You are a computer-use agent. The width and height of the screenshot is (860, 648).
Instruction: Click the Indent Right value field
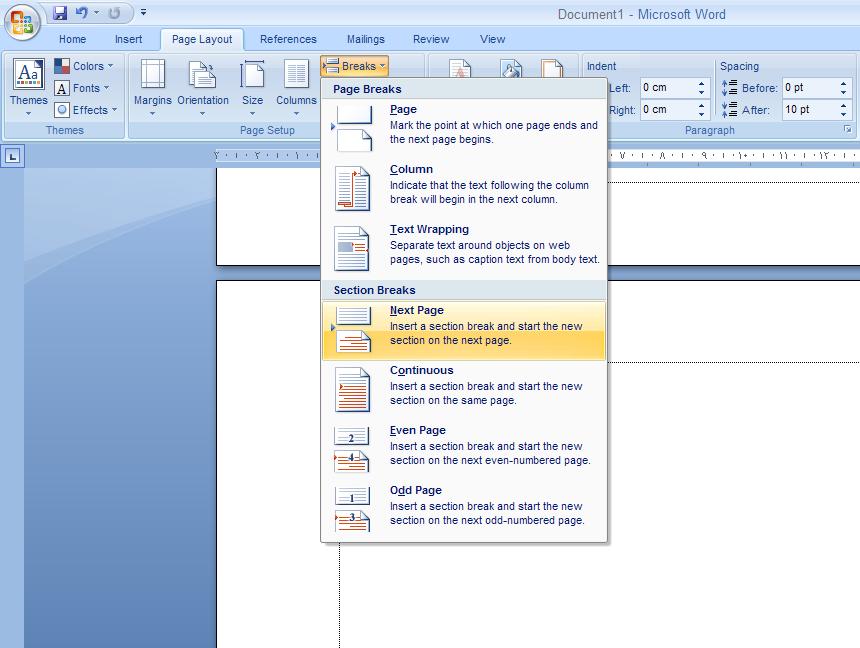click(667, 109)
